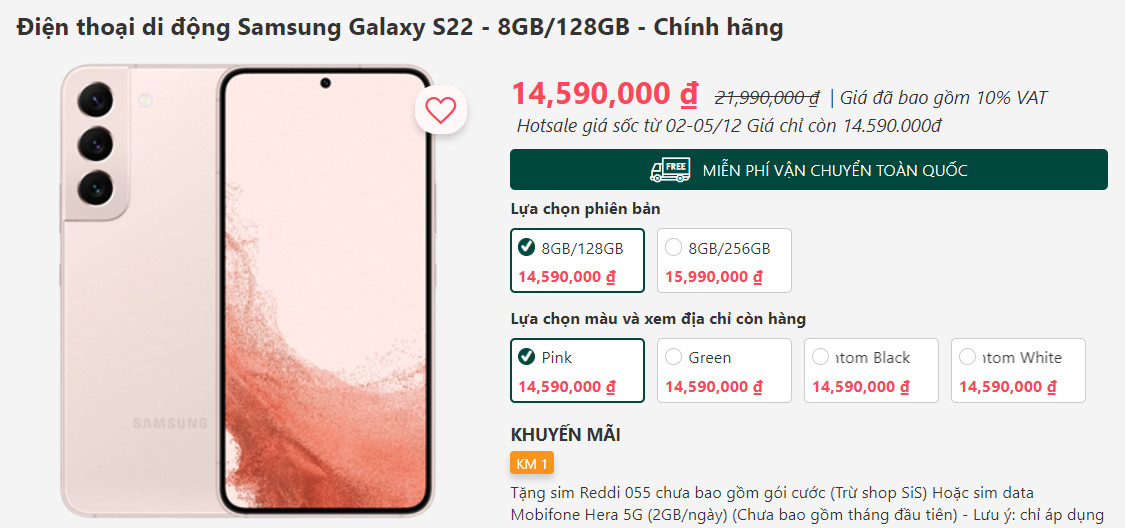This screenshot has width=1125, height=528.
Task: Click the KHUYẾN MÃI section heading
Action: pyautogui.click(x=565, y=435)
